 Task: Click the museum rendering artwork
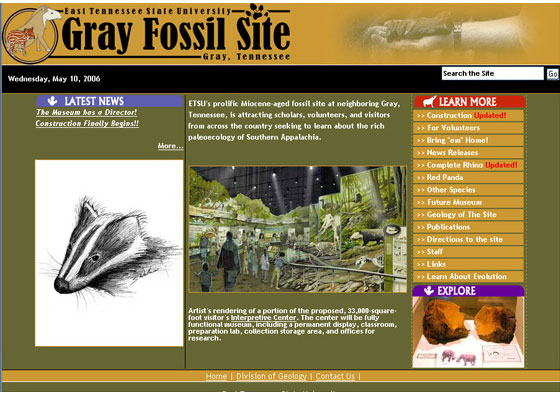tap(298, 229)
